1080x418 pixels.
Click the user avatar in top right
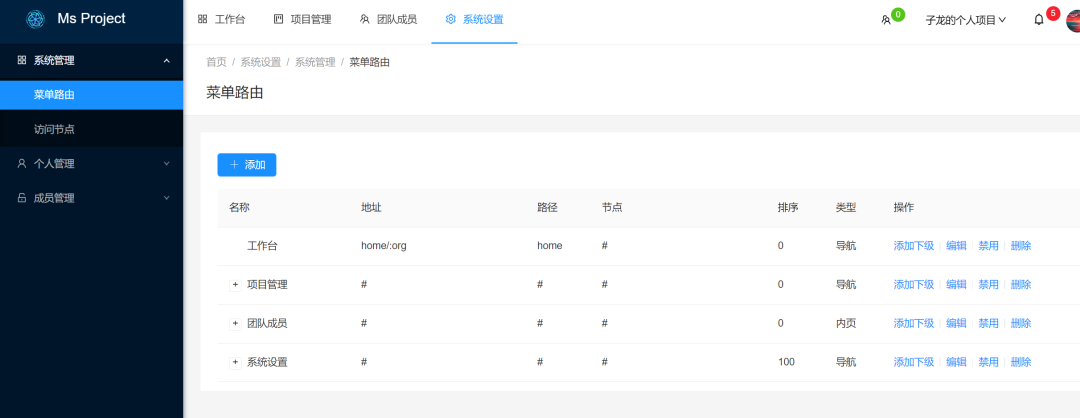pyautogui.click(x=1072, y=20)
